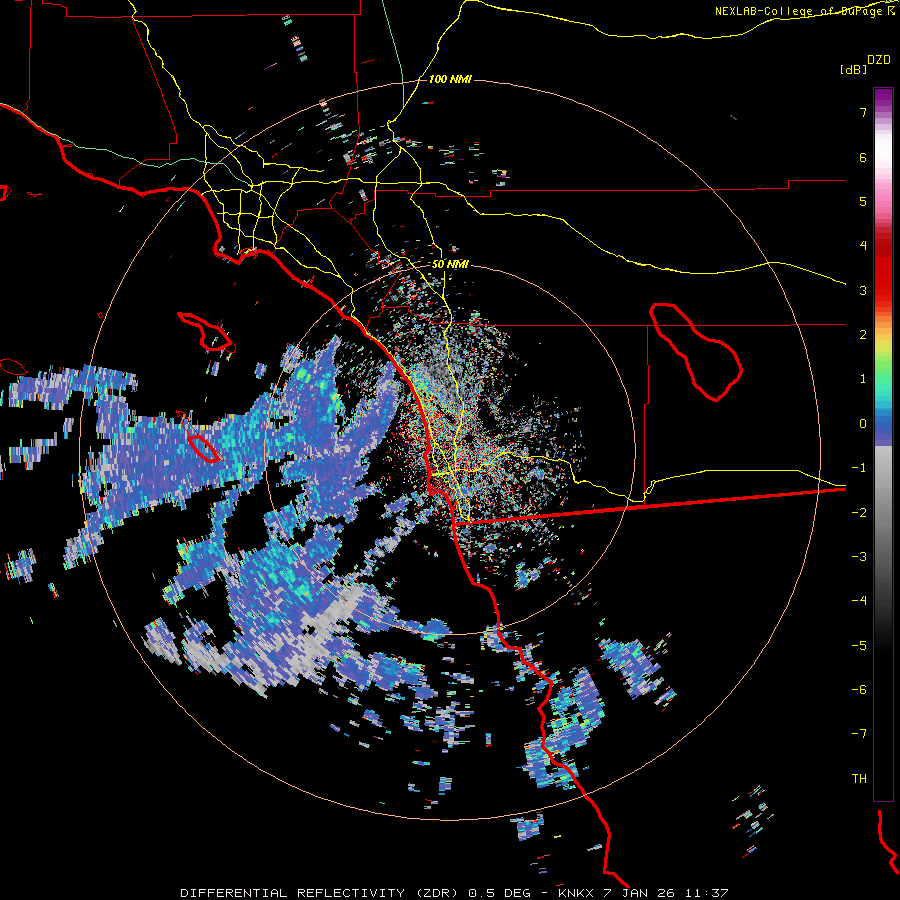Select the -7 dB scale label
Screen dimensions: 900x900
point(859,734)
